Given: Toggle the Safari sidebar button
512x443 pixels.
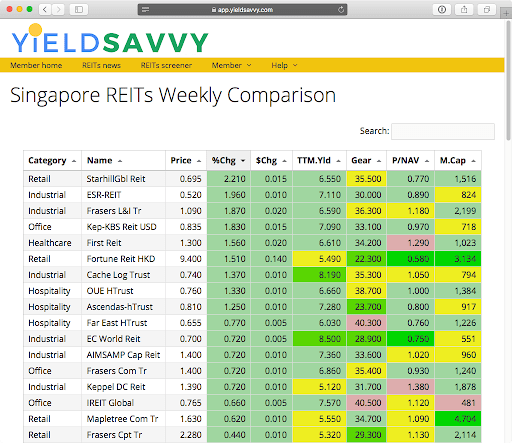Looking at the screenshot, I should [79, 9].
